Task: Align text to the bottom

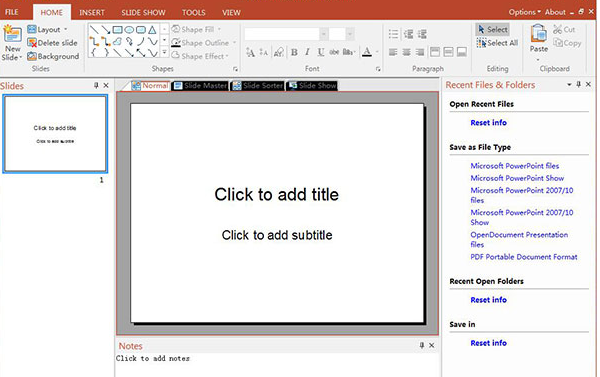Action: point(461,52)
